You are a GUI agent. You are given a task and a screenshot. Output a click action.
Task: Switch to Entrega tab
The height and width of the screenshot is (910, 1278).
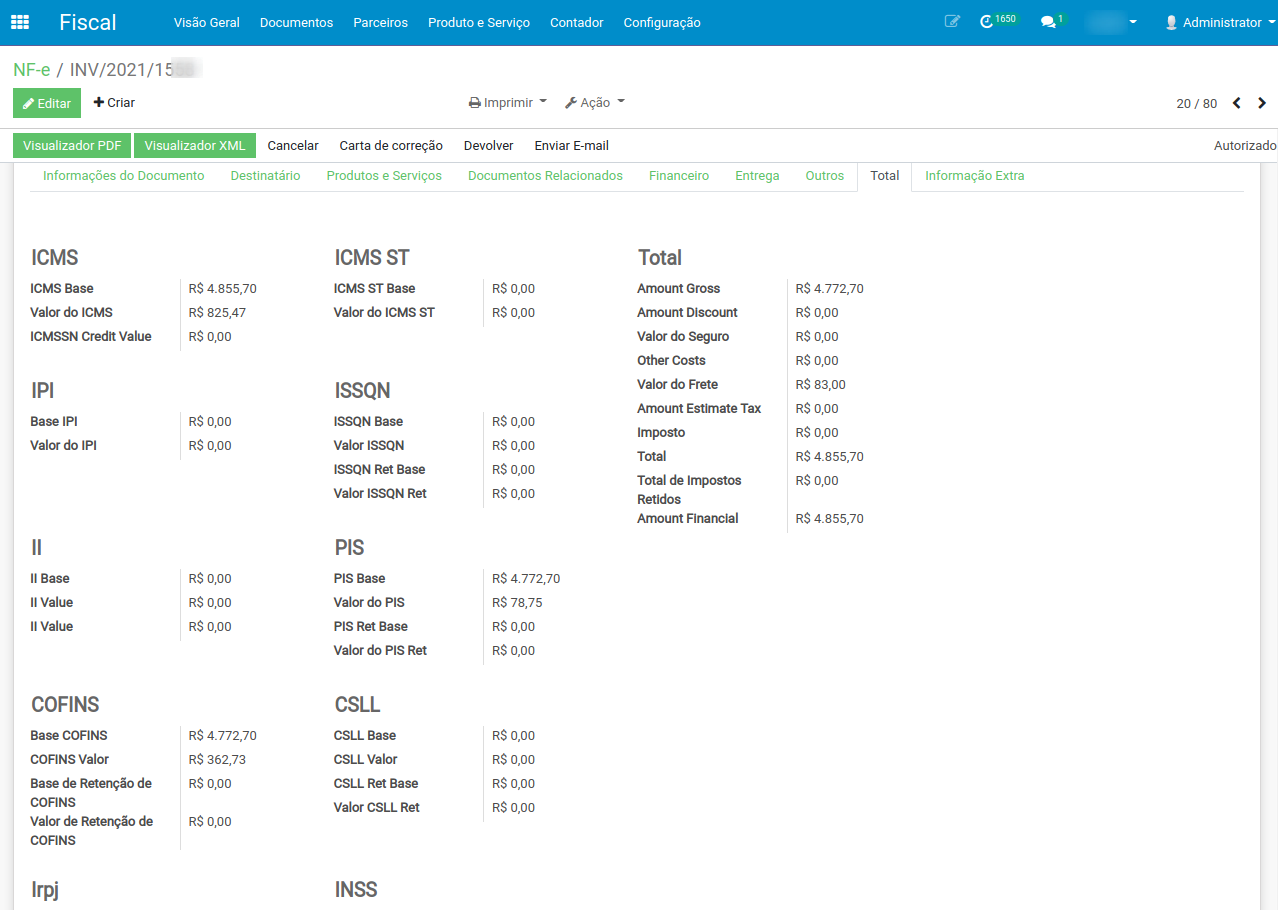pos(757,176)
